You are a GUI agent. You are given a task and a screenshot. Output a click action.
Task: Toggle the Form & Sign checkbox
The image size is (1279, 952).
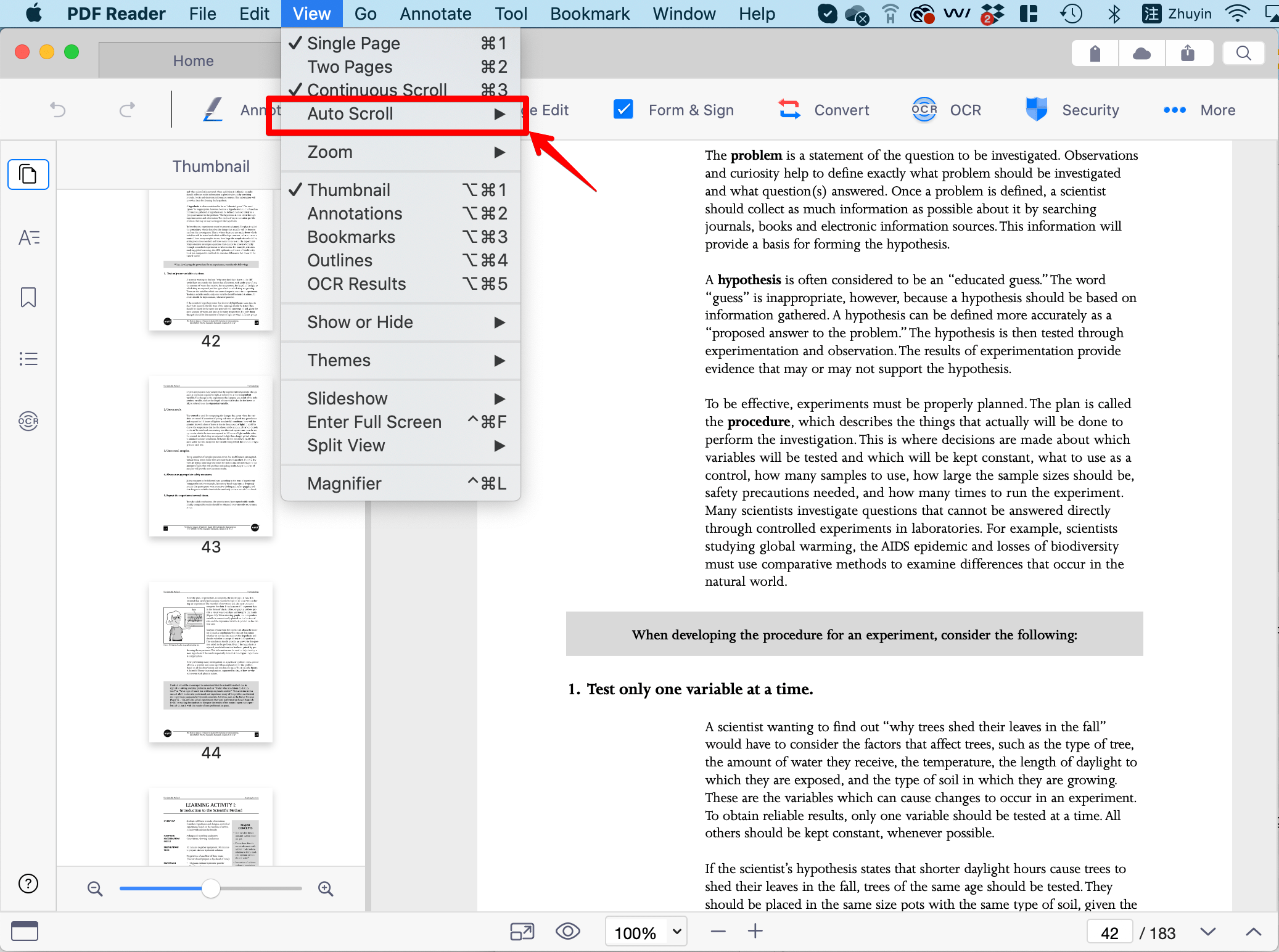coord(623,109)
